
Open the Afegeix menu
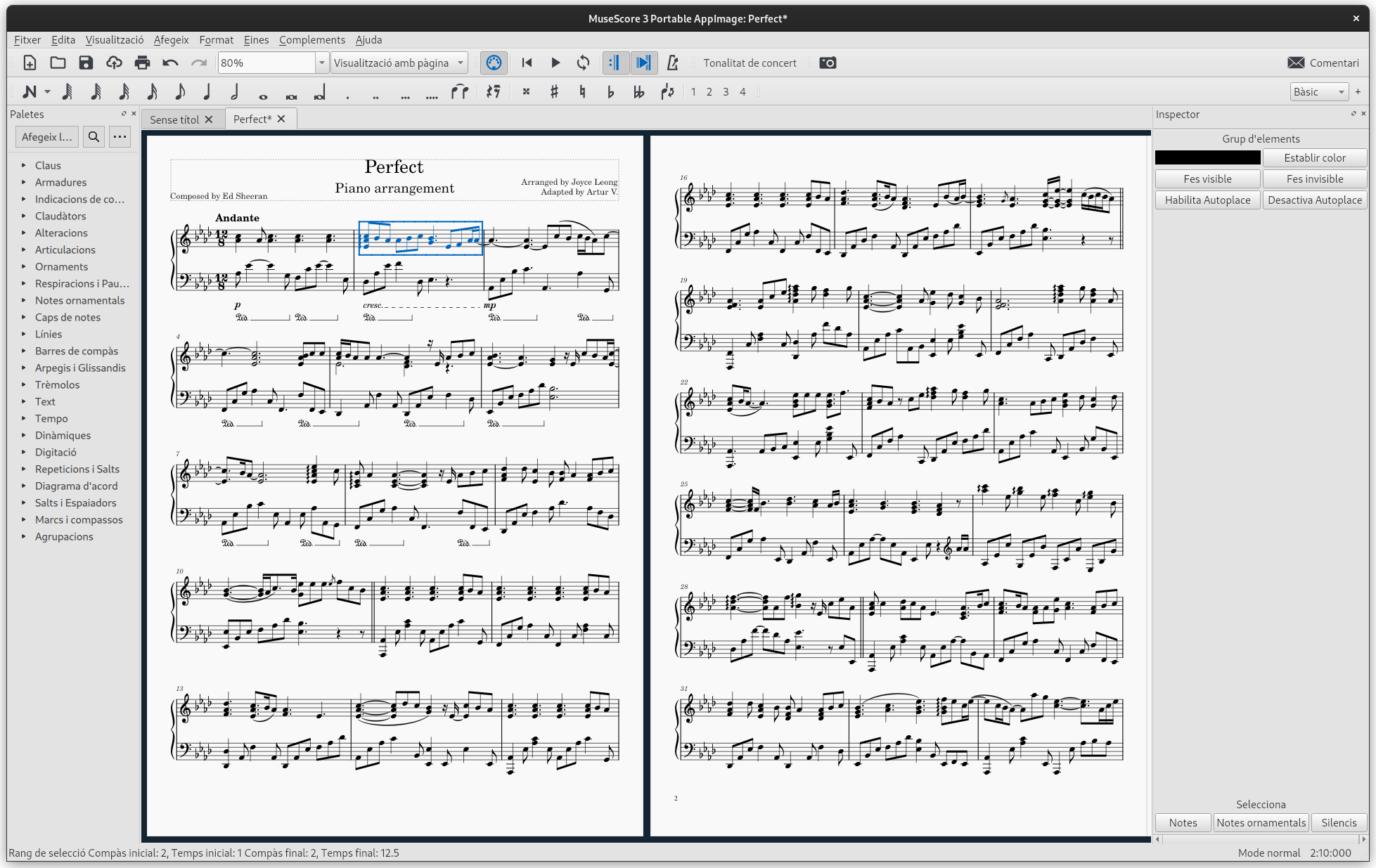tap(172, 39)
